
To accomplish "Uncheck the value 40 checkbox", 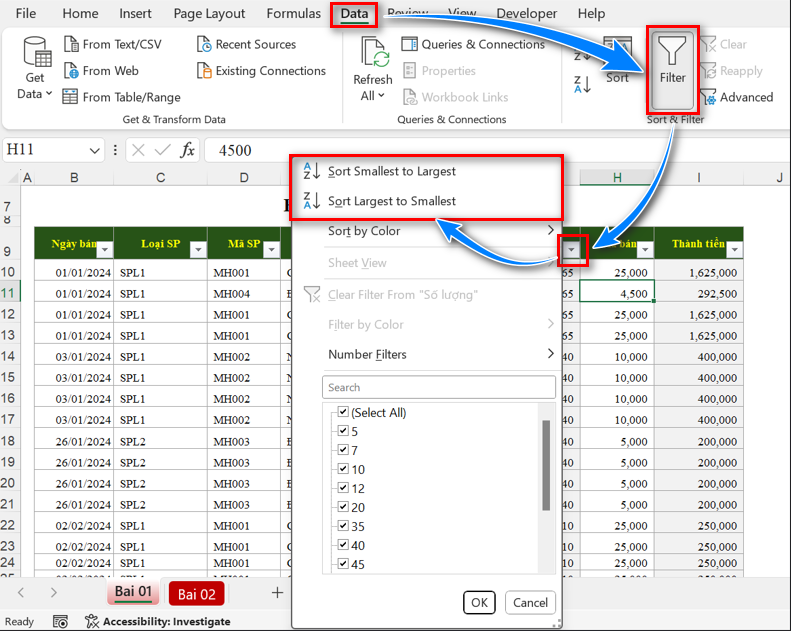I will 344,545.
